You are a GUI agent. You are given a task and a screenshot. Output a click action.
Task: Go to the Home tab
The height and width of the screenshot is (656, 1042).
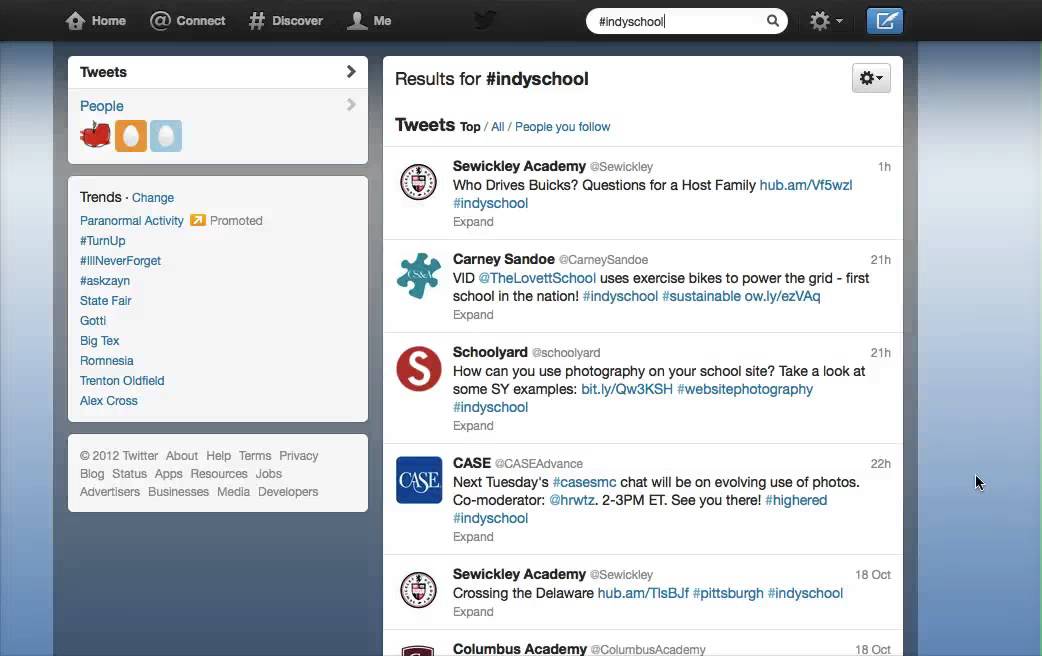pos(96,21)
